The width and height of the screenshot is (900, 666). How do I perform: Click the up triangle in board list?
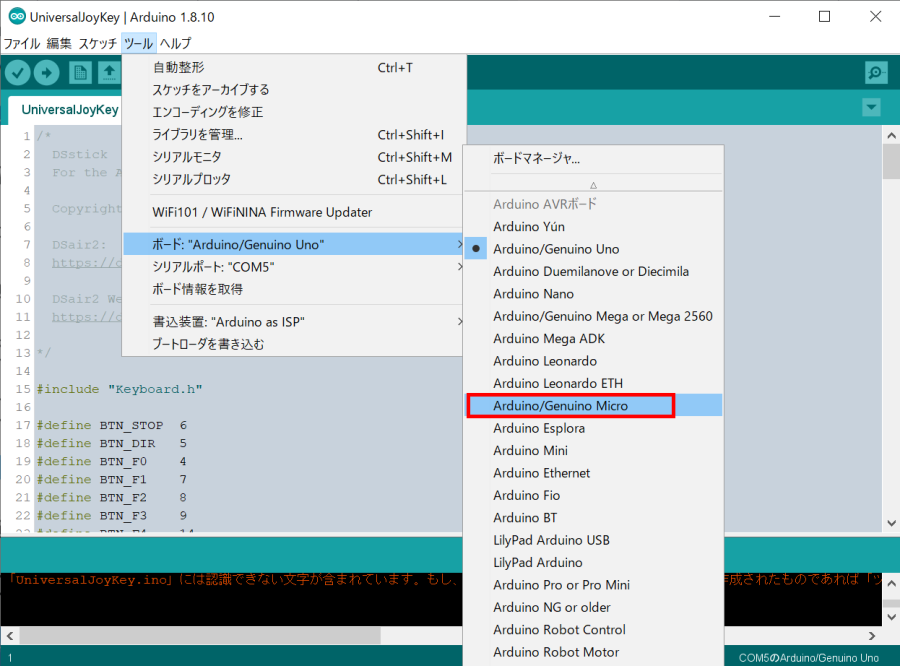593,185
